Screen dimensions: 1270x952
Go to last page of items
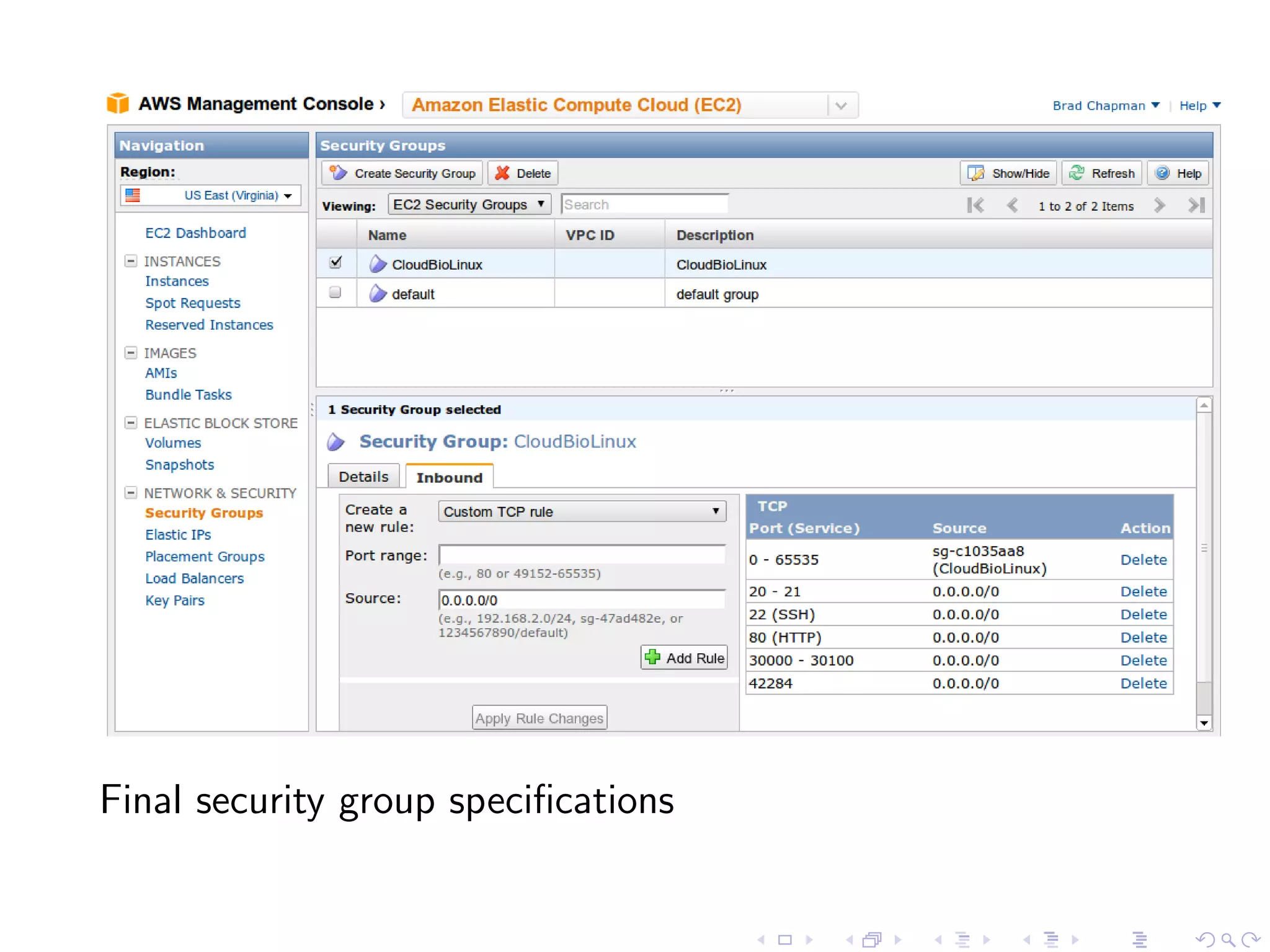1196,205
